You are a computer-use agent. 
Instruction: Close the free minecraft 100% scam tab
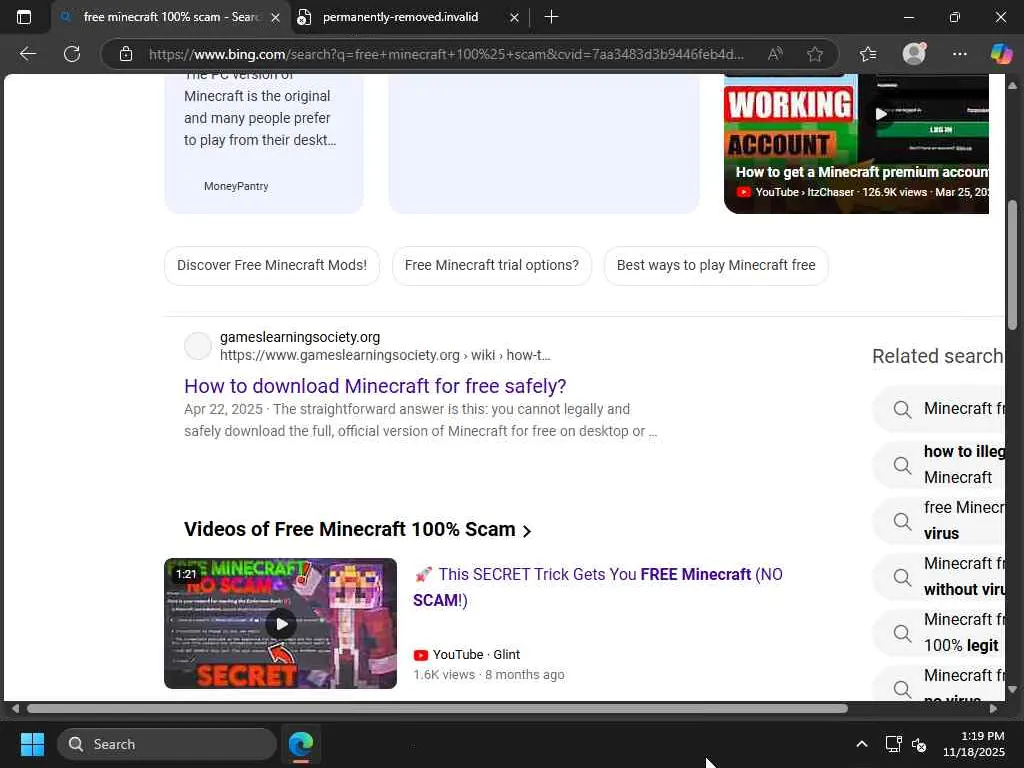(x=276, y=18)
